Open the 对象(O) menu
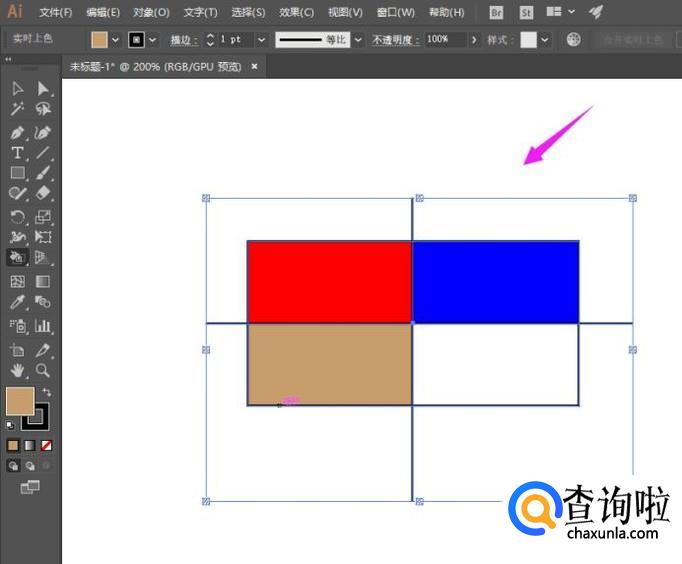The height and width of the screenshot is (564, 682). [151, 12]
